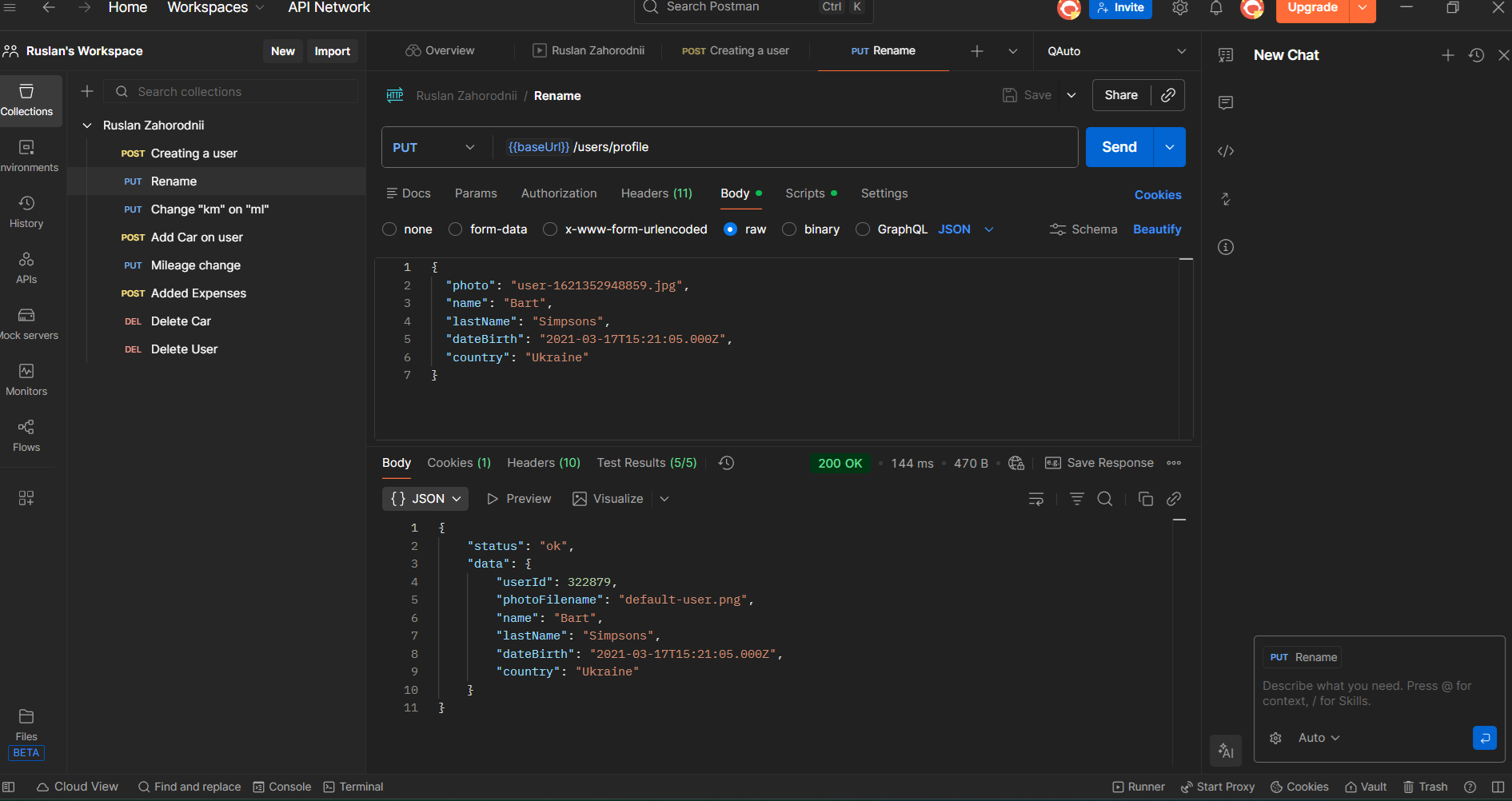Click the copy link icon next to Share
The image size is (1512, 801).
point(1168,95)
